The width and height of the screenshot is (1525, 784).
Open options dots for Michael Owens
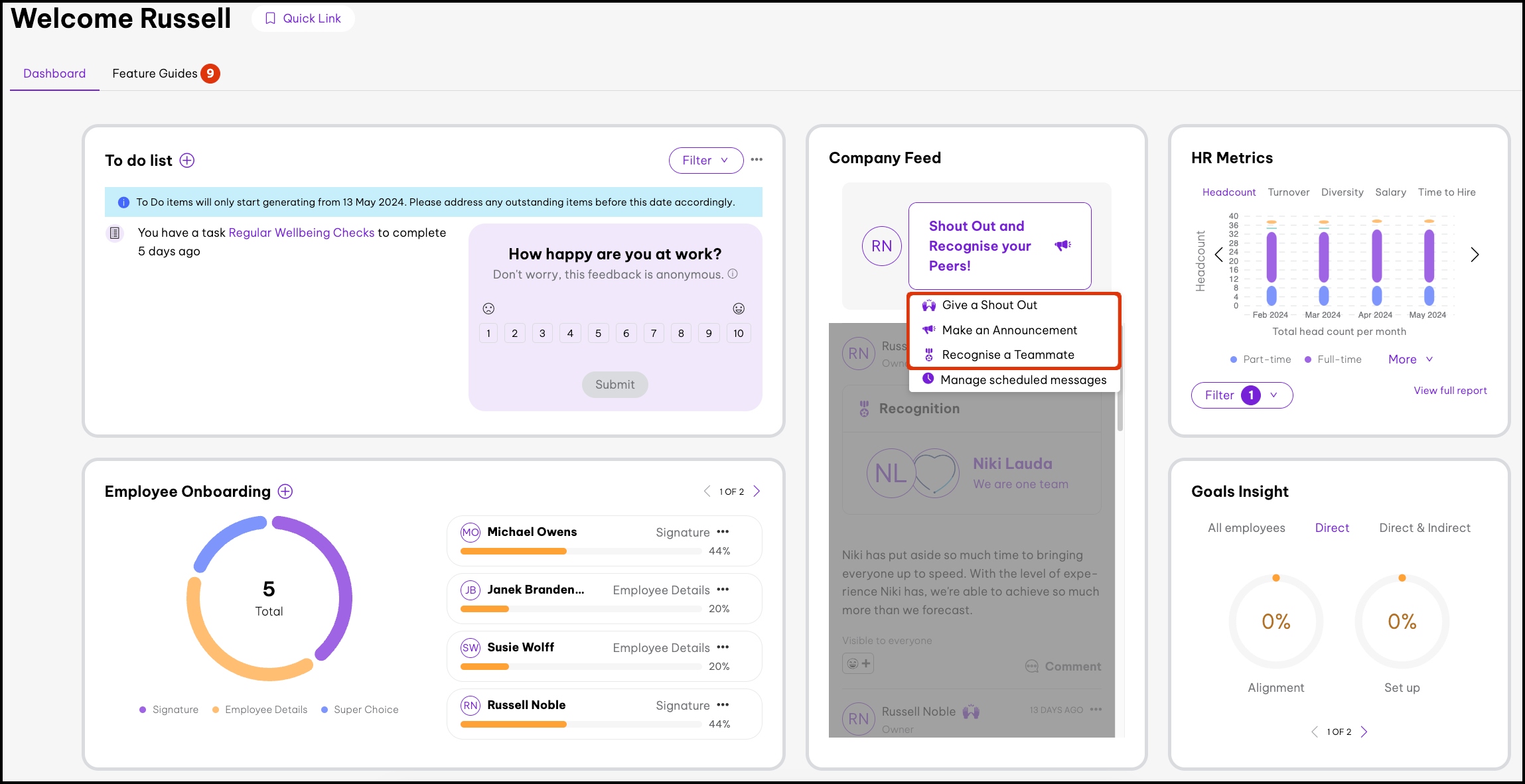(x=723, y=532)
